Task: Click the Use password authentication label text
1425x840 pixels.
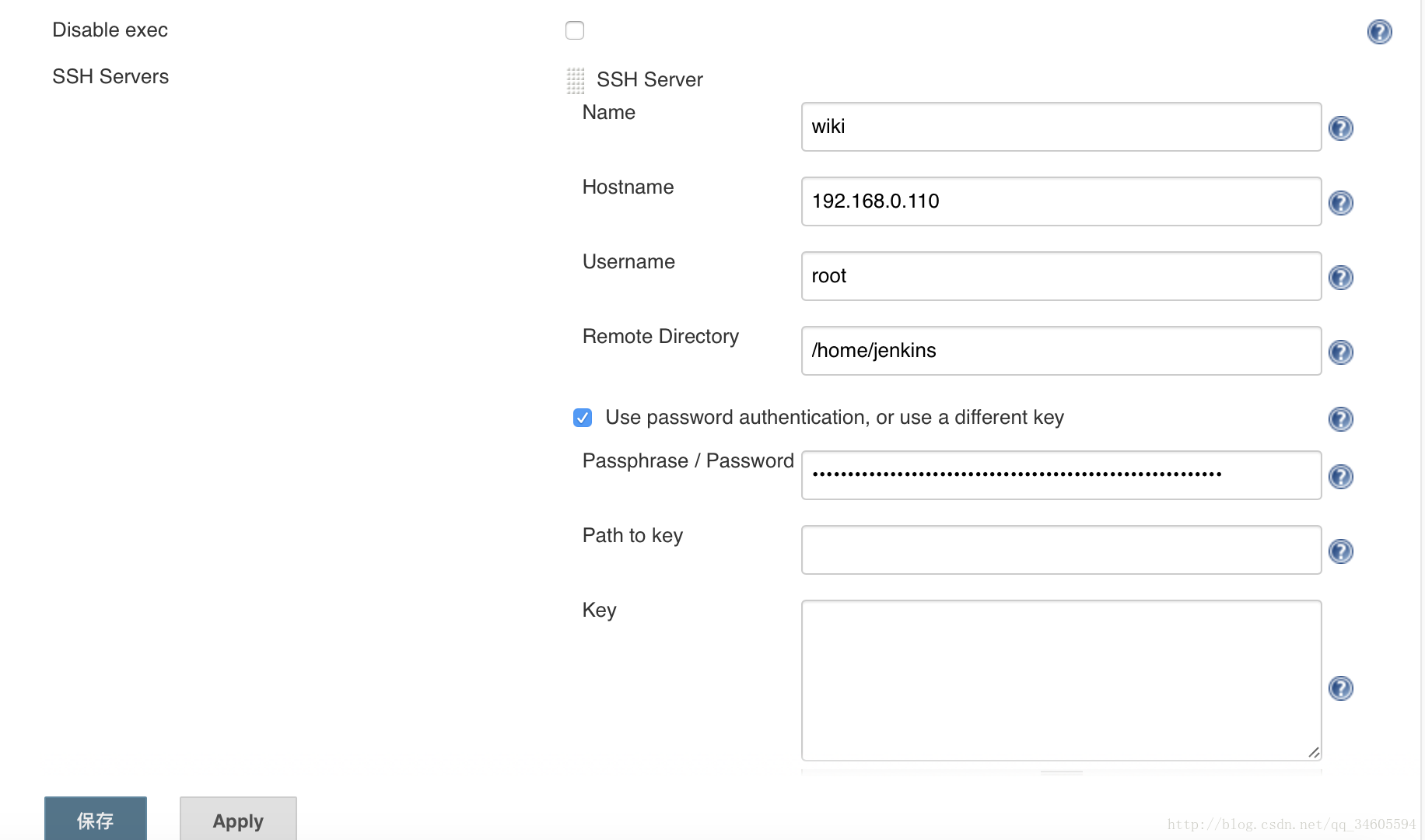Action: pyautogui.click(x=835, y=418)
